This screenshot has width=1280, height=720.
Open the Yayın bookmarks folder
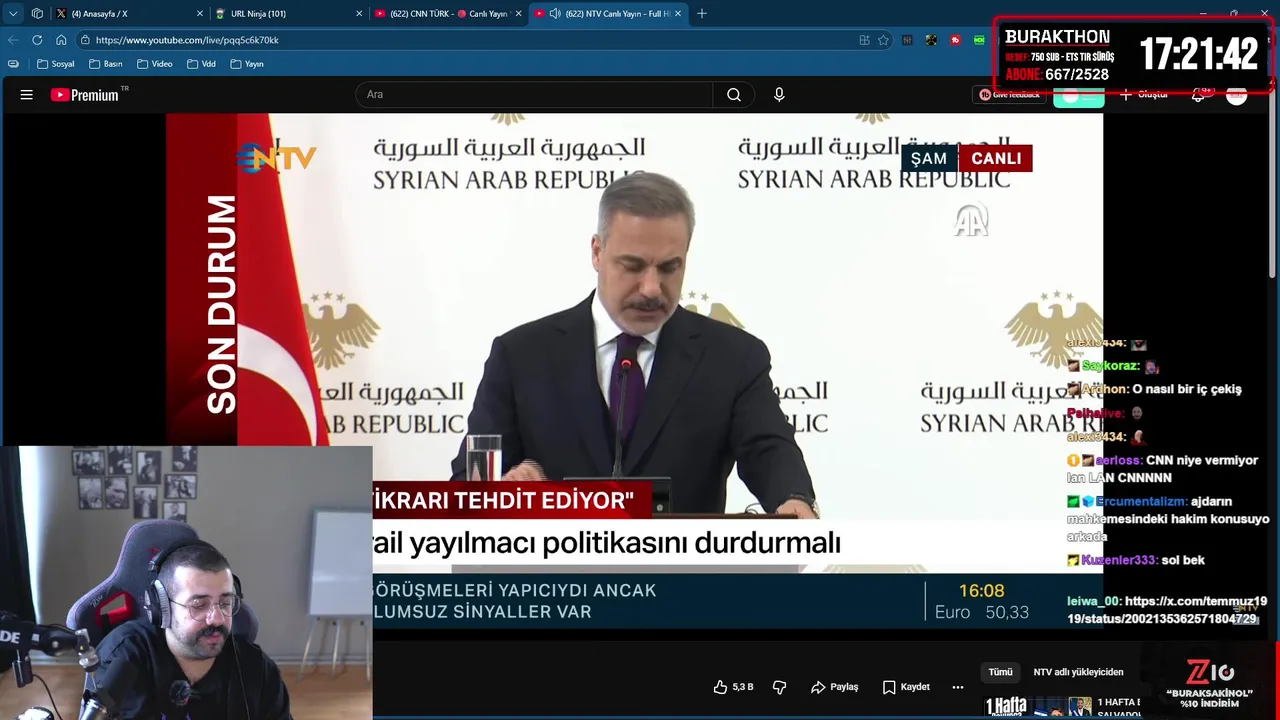pos(247,64)
